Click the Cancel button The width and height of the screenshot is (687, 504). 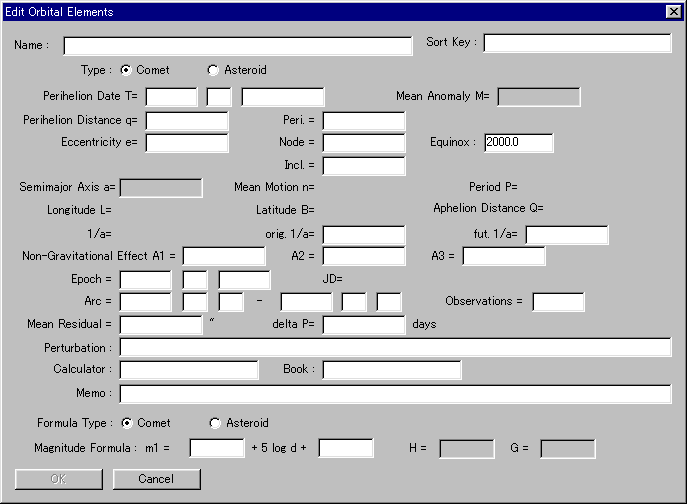tap(156, 479)
